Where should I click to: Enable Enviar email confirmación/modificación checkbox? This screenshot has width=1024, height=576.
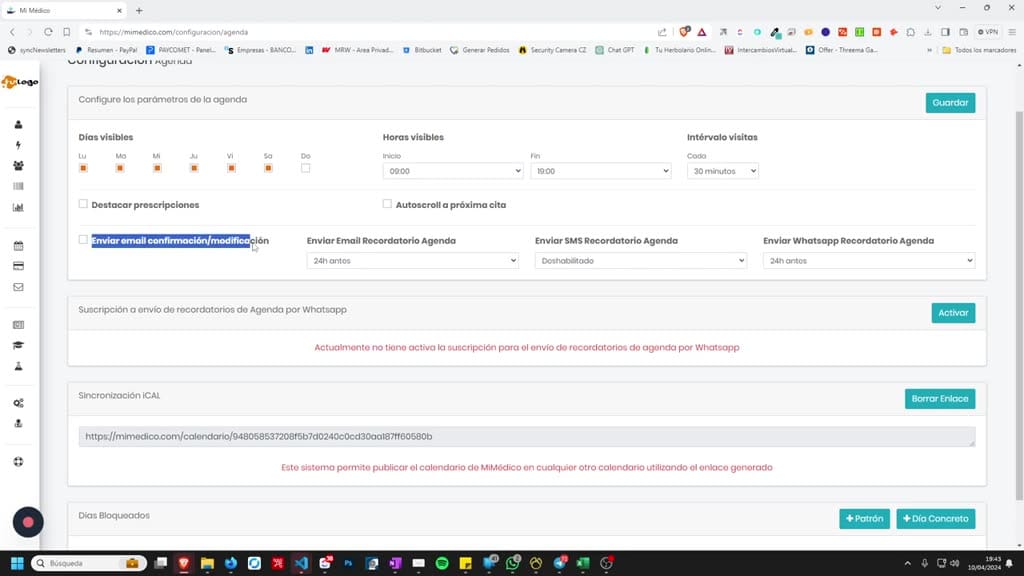(83, 240)
